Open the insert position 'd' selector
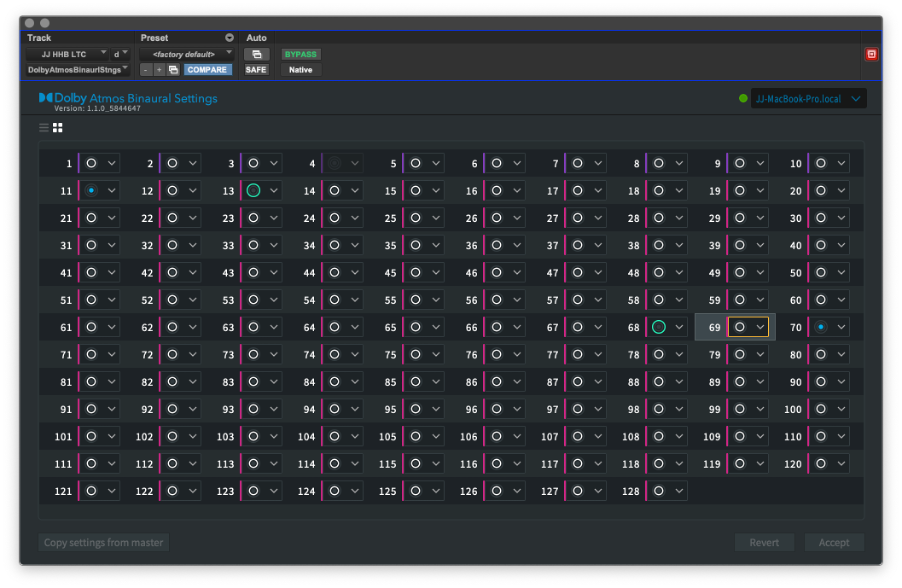The image size is (902, 588). click(120, 54)
